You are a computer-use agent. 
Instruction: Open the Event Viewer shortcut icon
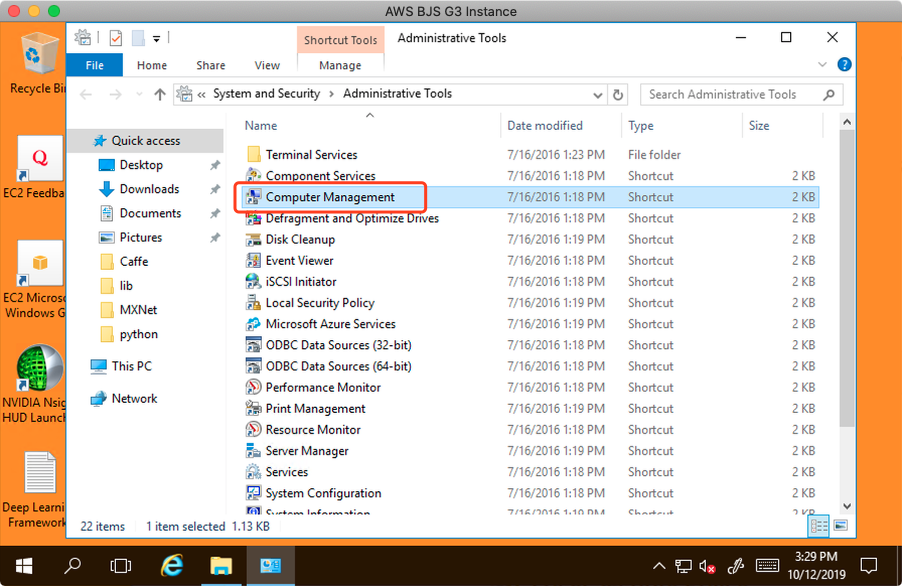click(254, 260)
